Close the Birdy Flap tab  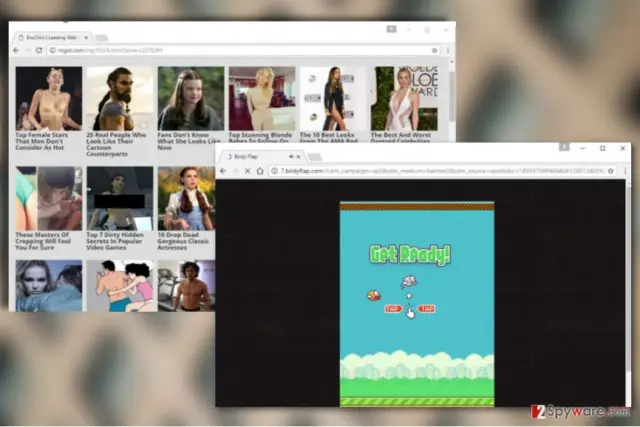point(298,156)
